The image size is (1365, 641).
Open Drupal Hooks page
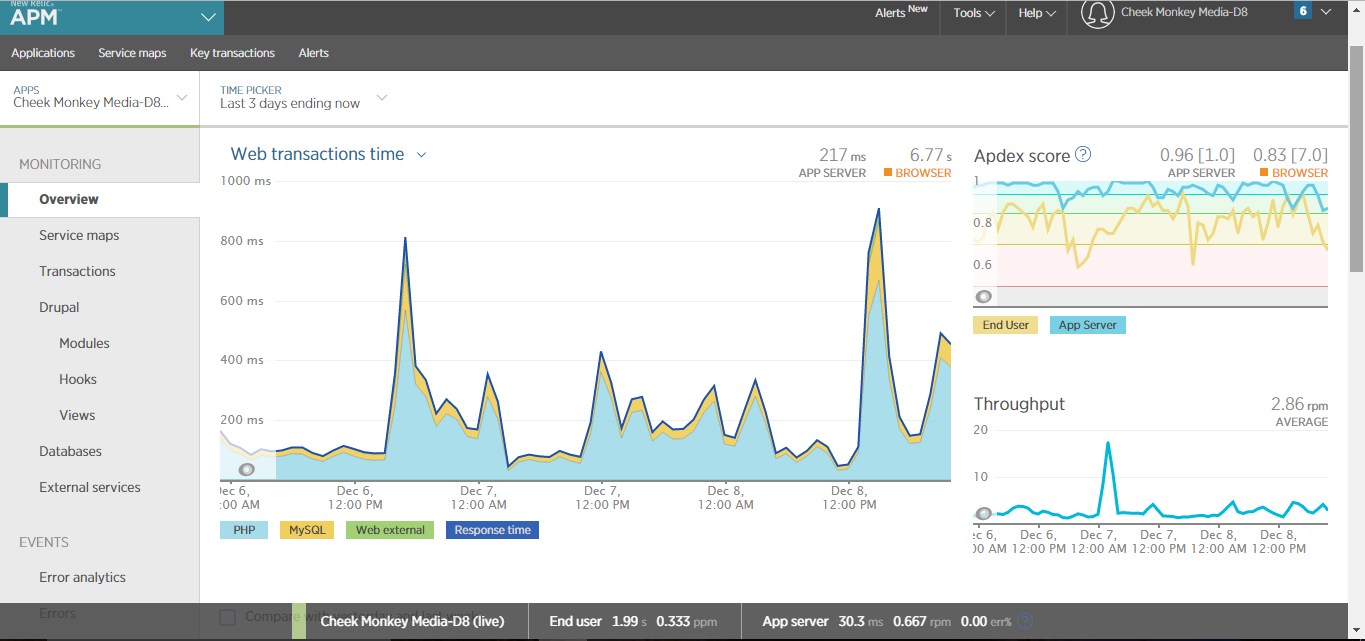tap(78, 379)
